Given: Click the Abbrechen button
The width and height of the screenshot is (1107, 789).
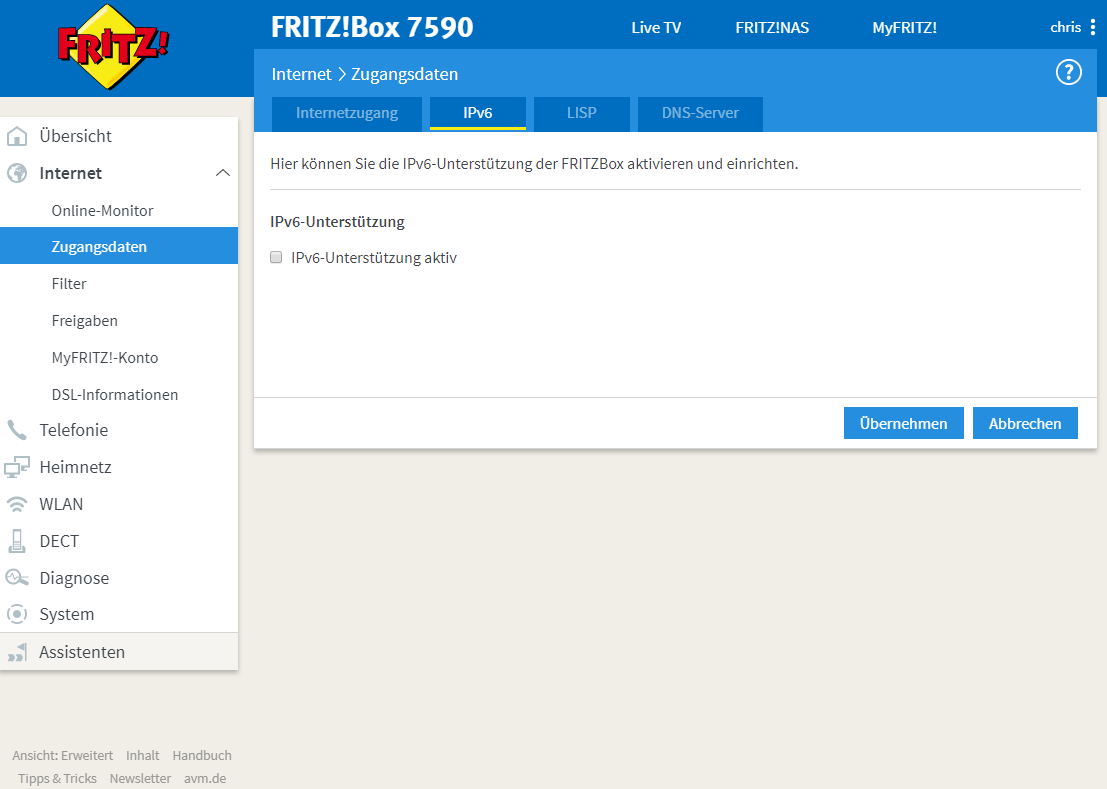Looking at the screenshot, I should (1025, 423).
